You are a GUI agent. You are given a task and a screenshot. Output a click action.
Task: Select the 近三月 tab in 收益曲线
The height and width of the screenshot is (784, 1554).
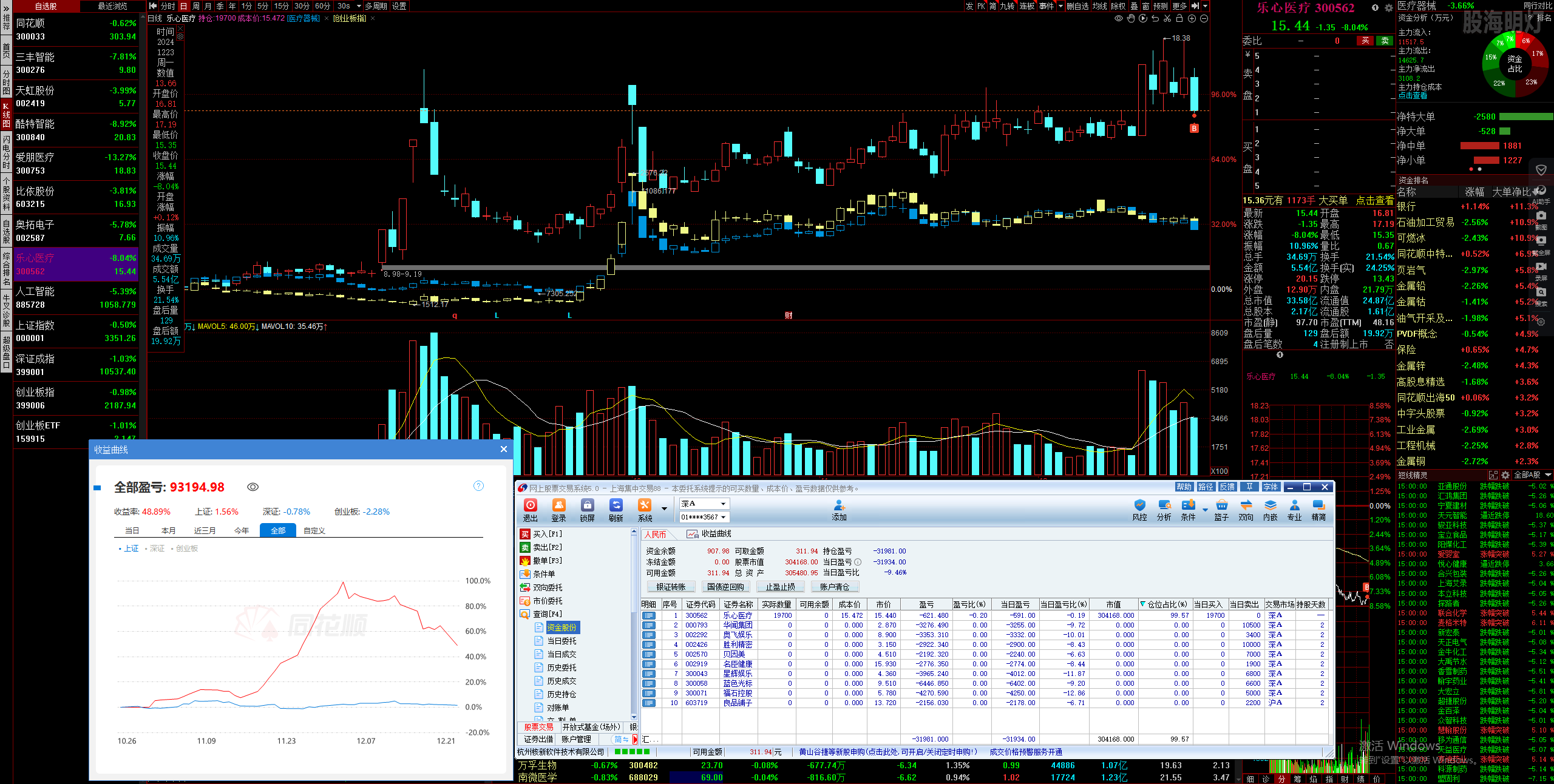coord(205,530)
